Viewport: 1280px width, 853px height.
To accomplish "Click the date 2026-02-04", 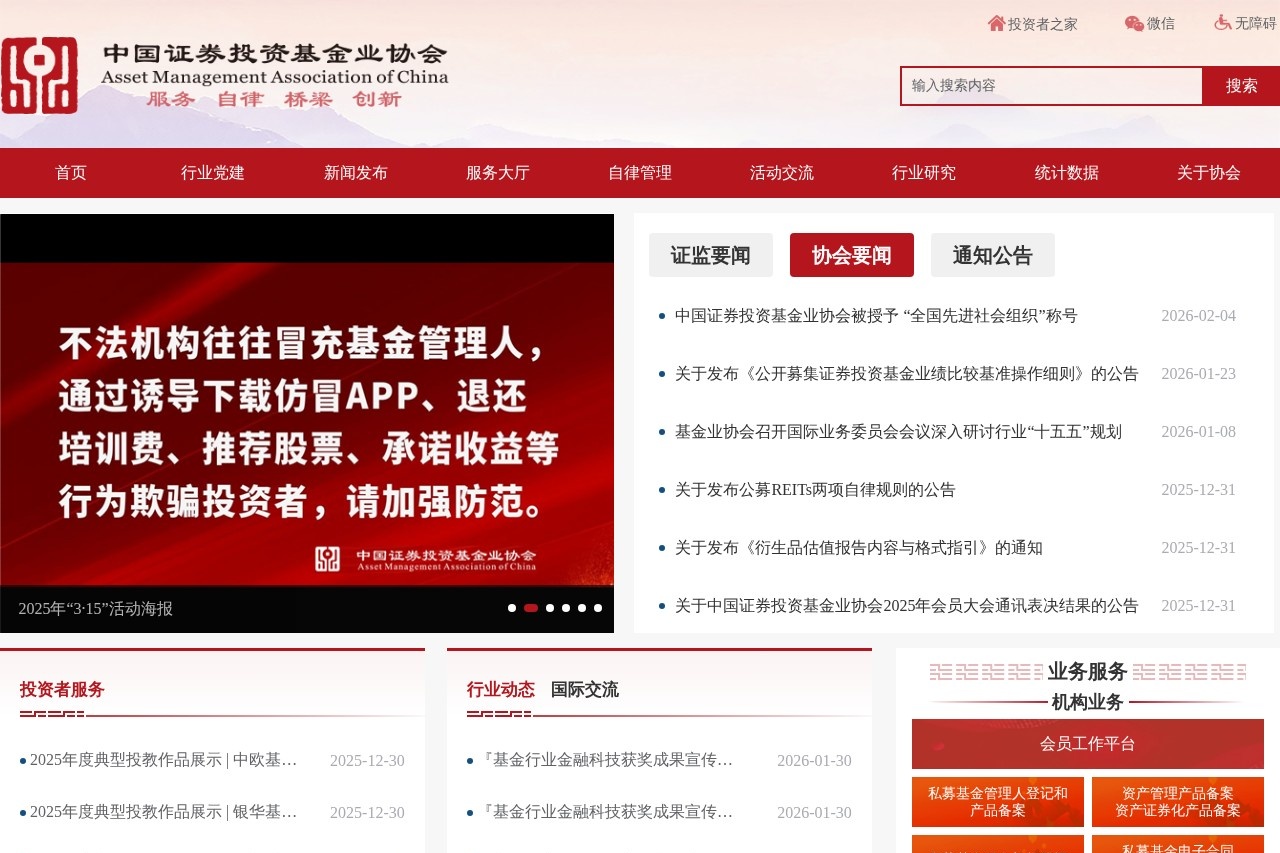I will tap(1198, 316).
